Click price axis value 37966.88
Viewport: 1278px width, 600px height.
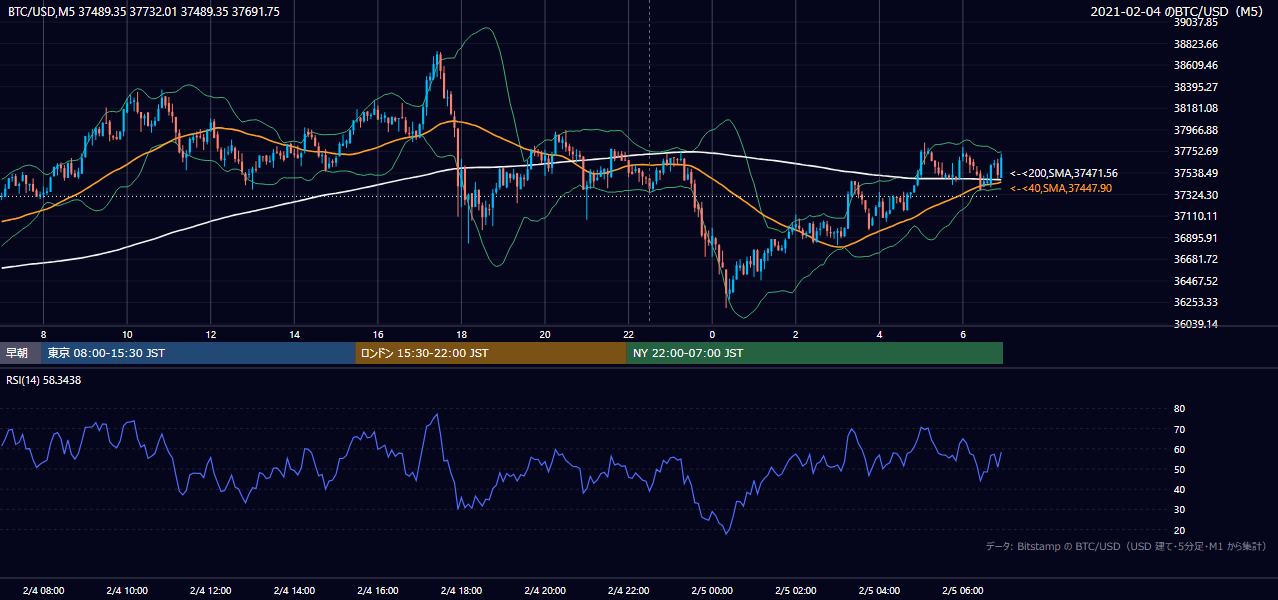click(x=1195, y=130)
